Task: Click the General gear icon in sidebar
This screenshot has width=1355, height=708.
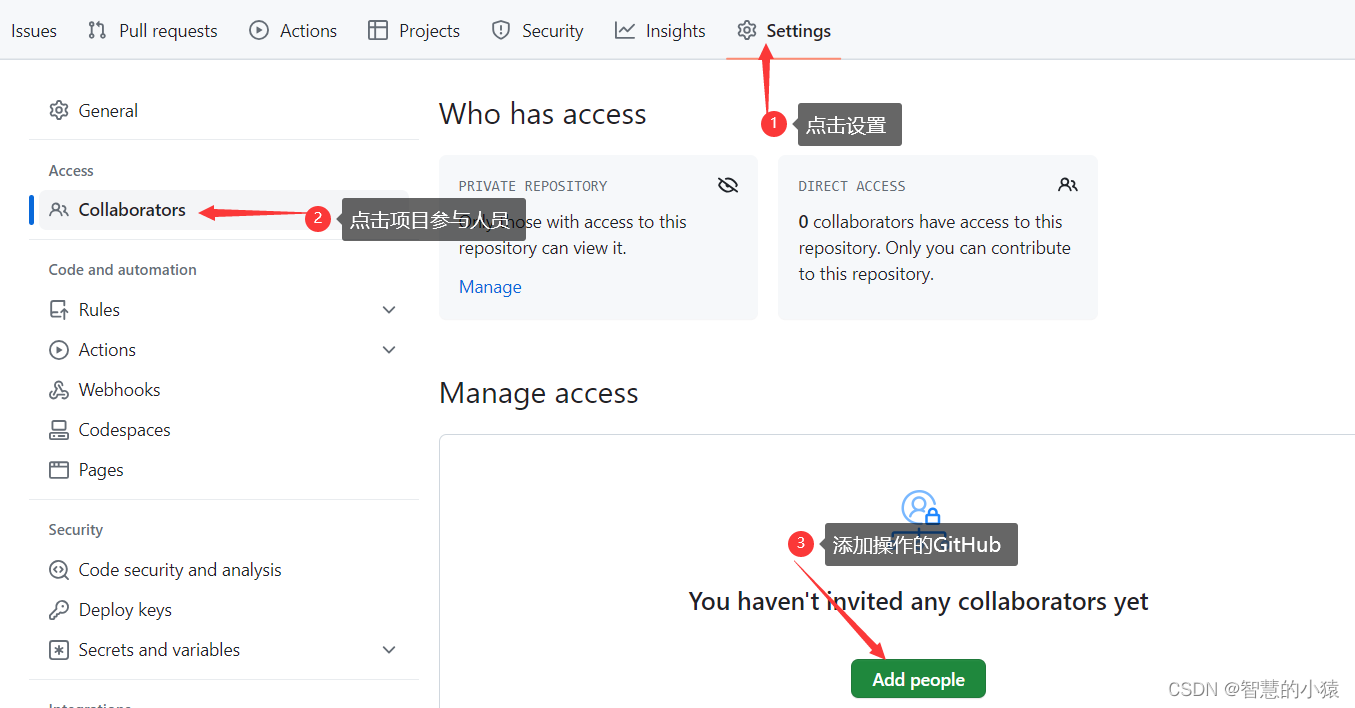Action: (59, 110)
